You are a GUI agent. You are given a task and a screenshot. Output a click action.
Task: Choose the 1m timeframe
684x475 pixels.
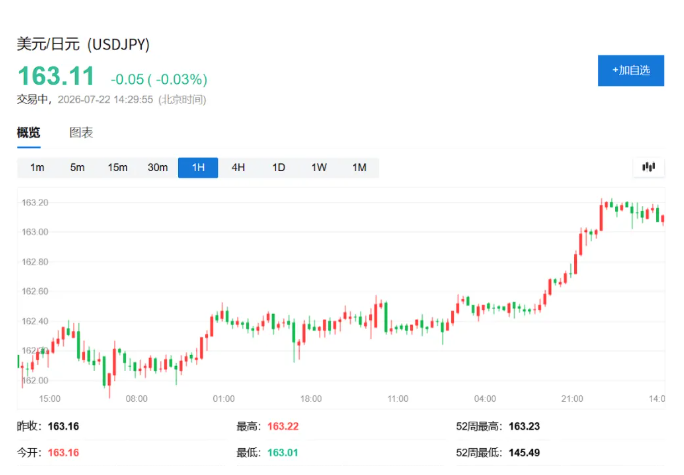[37, 167]
